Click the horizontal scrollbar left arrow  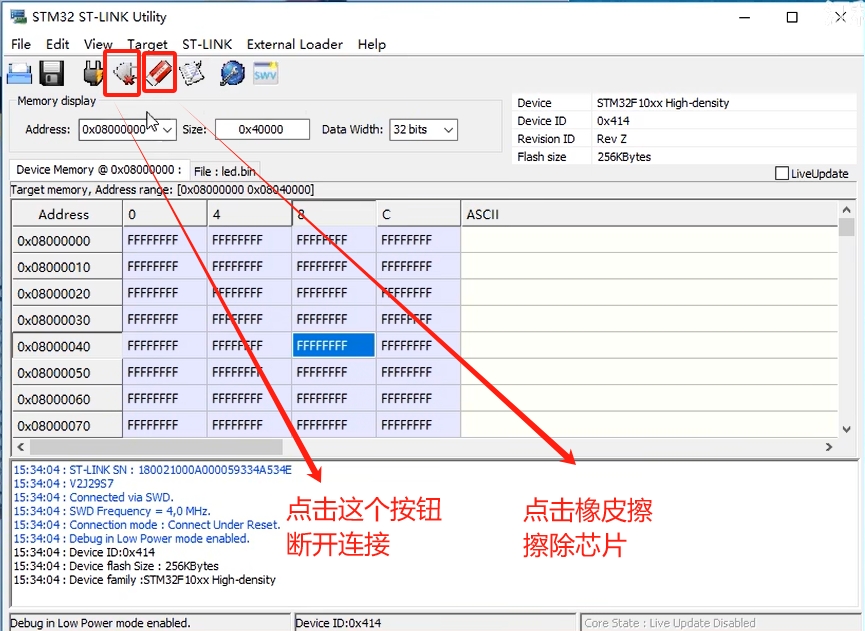(20, 447)
